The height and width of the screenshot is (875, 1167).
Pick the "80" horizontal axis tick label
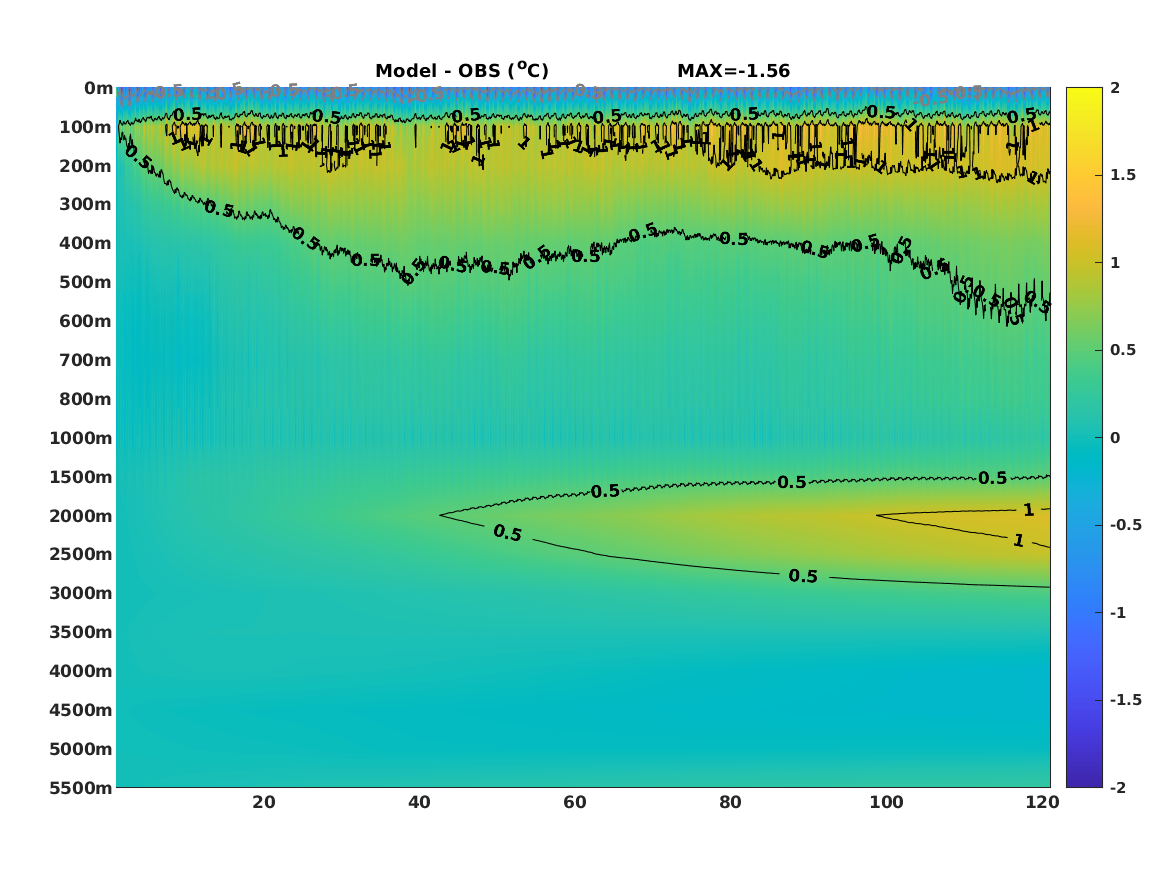click(x=731, y=802)
